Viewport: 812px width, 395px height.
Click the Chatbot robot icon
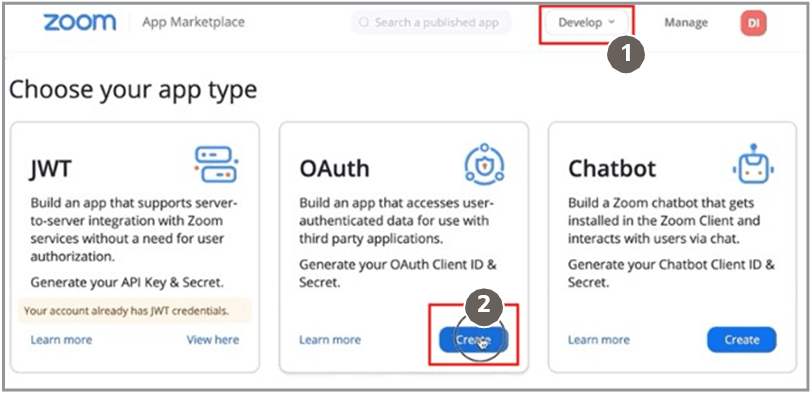(x=753, y=164)
